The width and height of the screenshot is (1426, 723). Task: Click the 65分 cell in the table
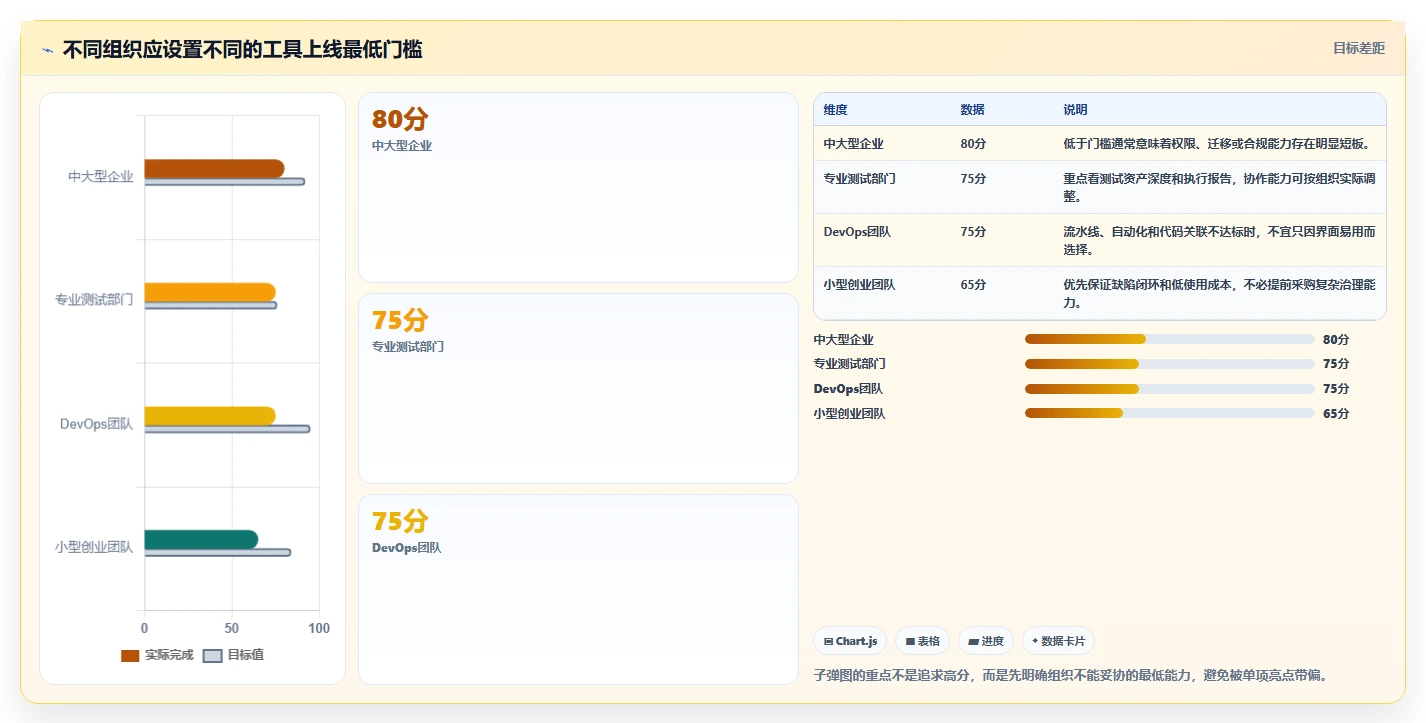coord(973,285)
